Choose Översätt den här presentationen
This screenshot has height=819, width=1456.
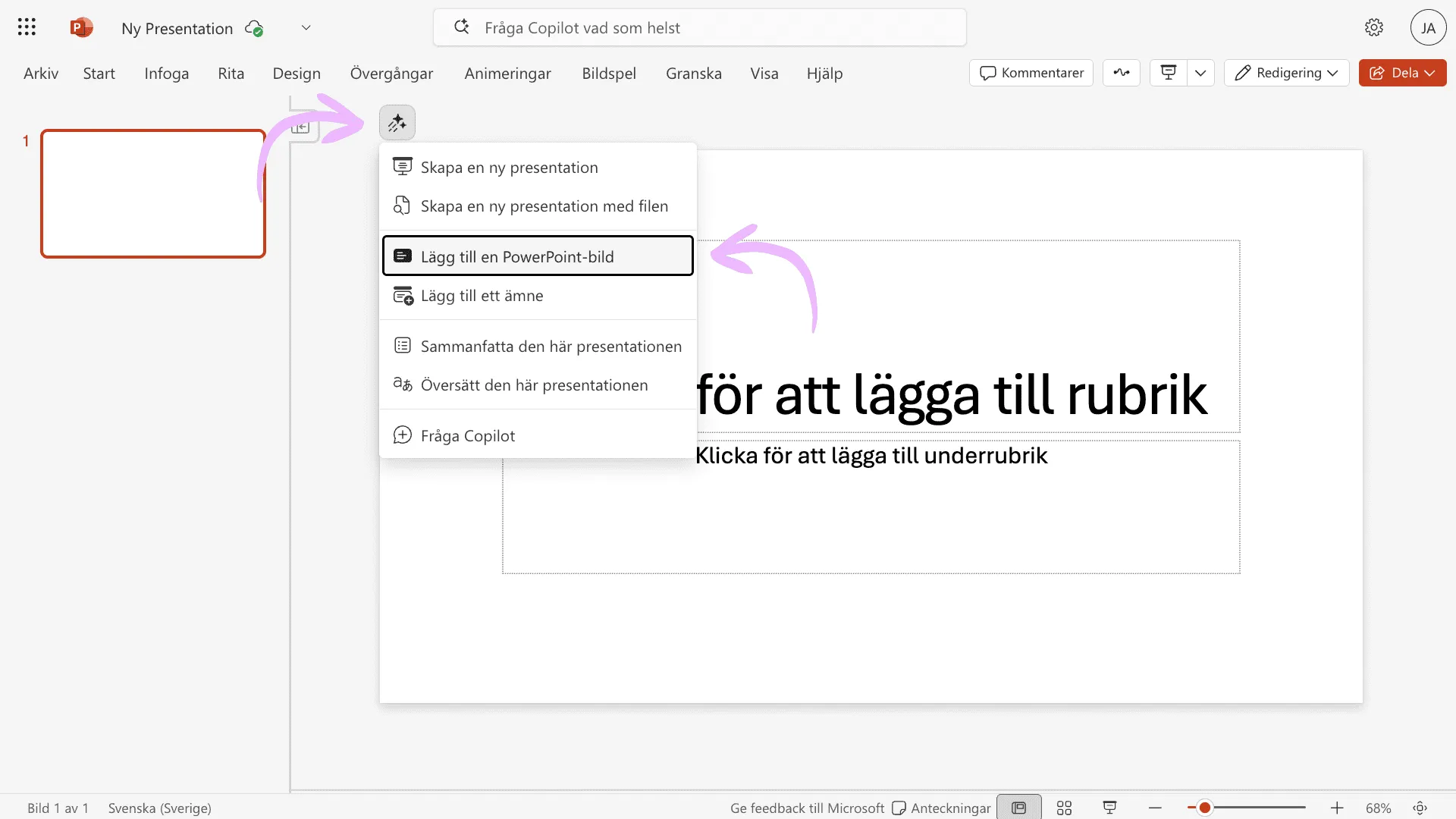click(538, 385)
